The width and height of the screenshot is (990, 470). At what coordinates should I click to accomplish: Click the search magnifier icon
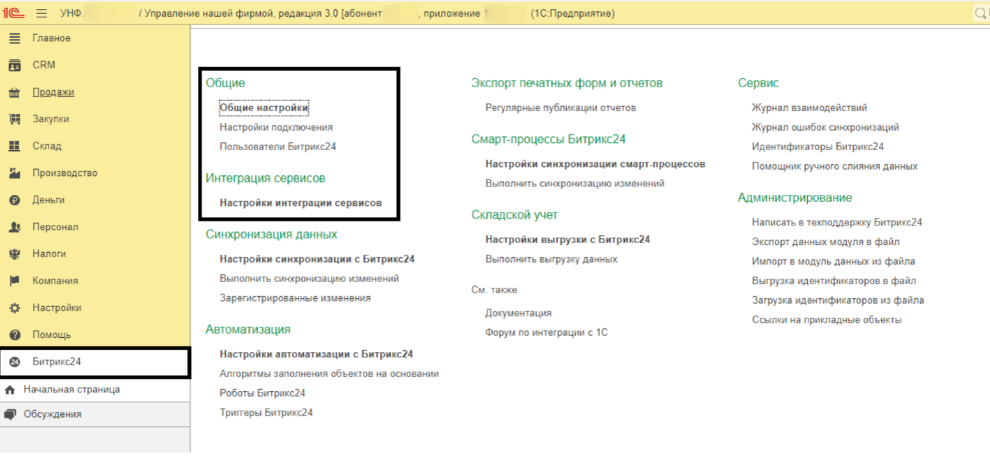point(982,13)
